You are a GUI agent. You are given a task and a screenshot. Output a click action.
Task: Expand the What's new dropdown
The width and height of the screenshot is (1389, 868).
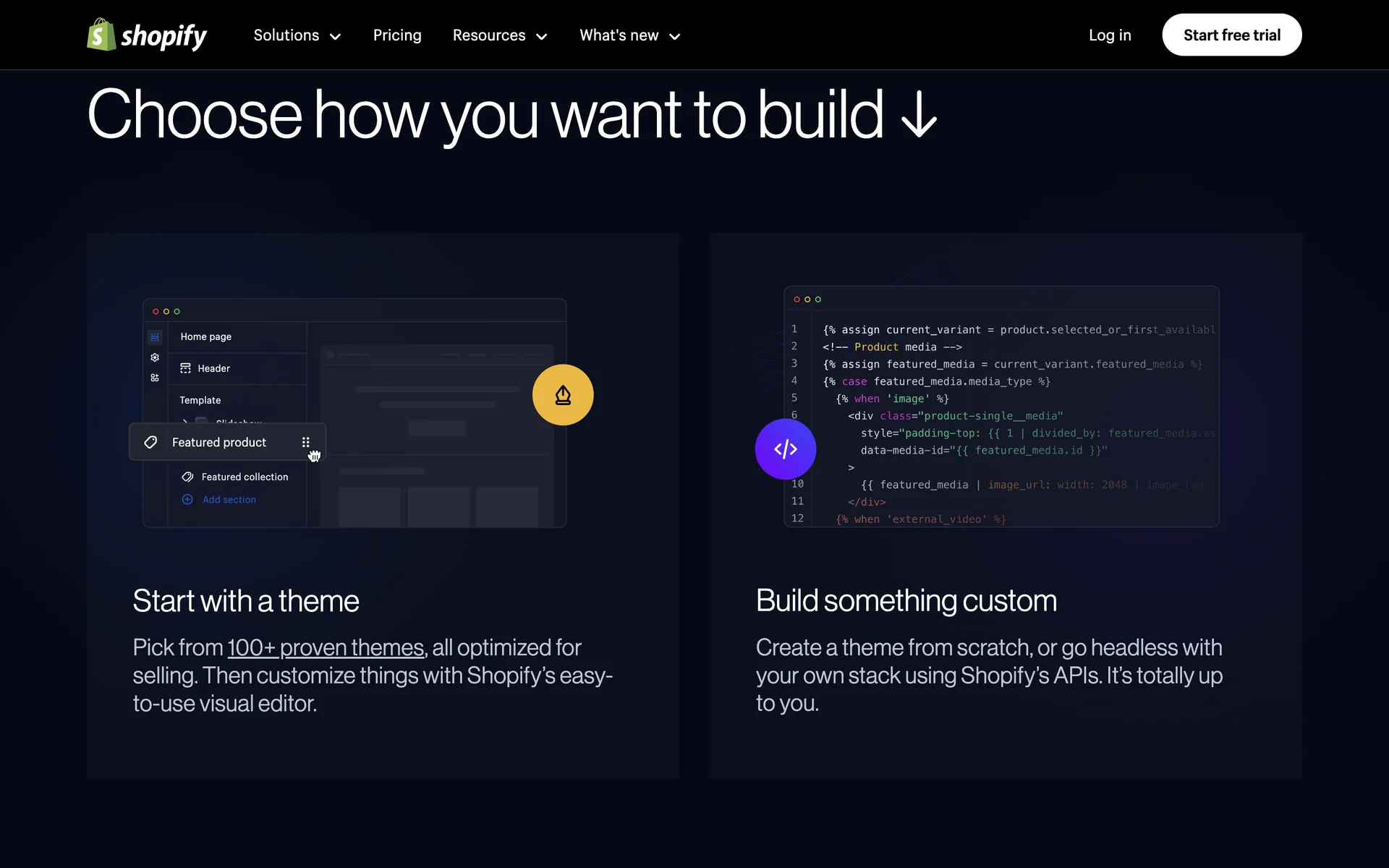coord(629,35)
